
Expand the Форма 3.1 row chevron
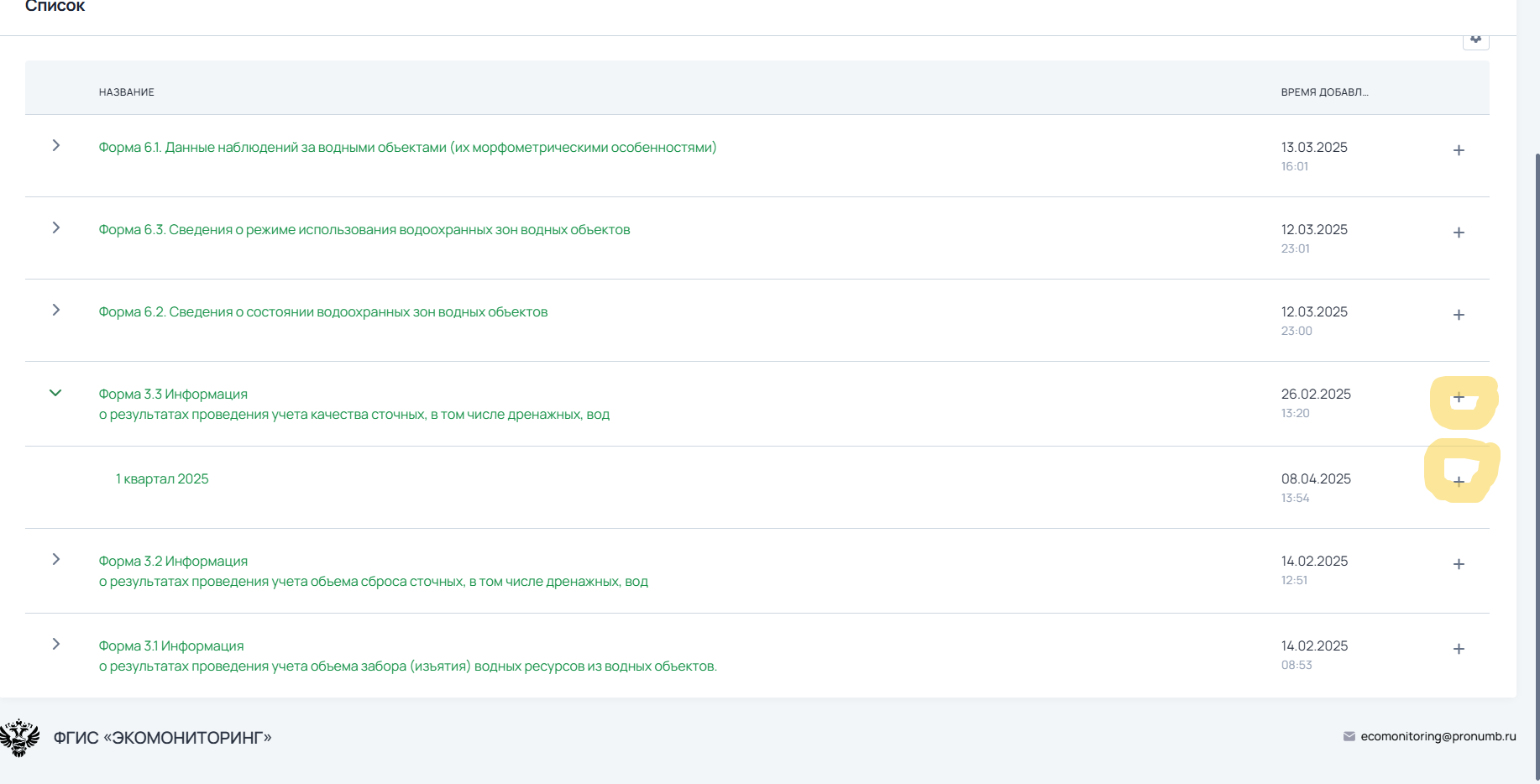point(56,644)
